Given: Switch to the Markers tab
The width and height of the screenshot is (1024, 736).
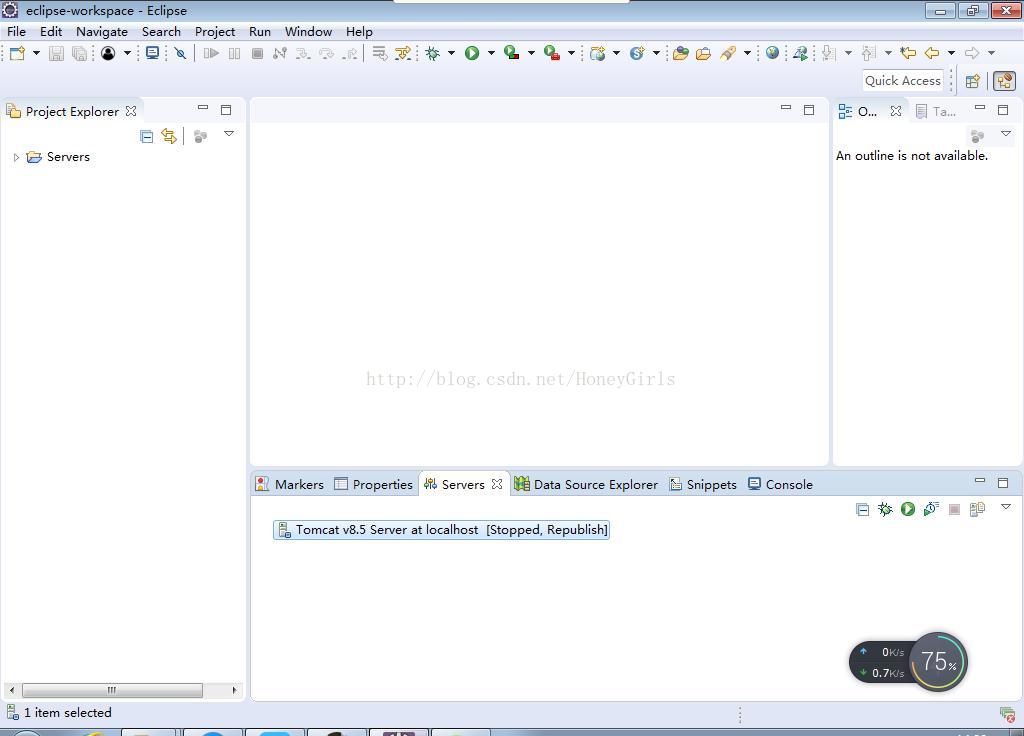Looking at the screenshot, I should click(x=289, y=485).
